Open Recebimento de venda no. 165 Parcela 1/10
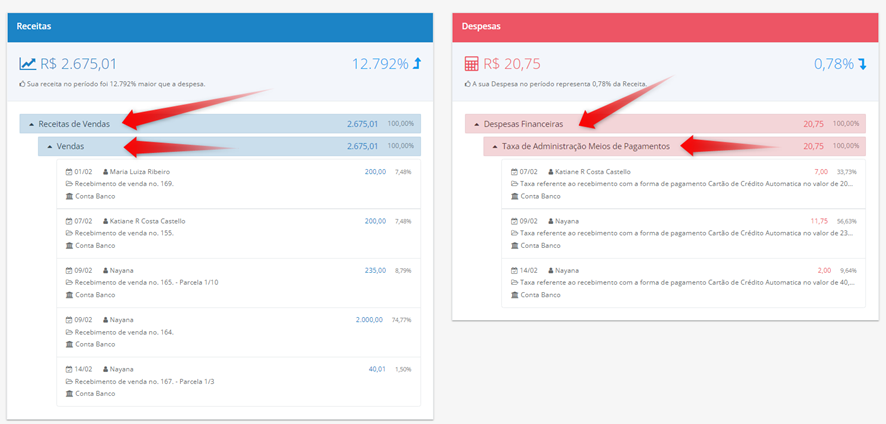The image size is (886, 424). [x=238, y=283]
